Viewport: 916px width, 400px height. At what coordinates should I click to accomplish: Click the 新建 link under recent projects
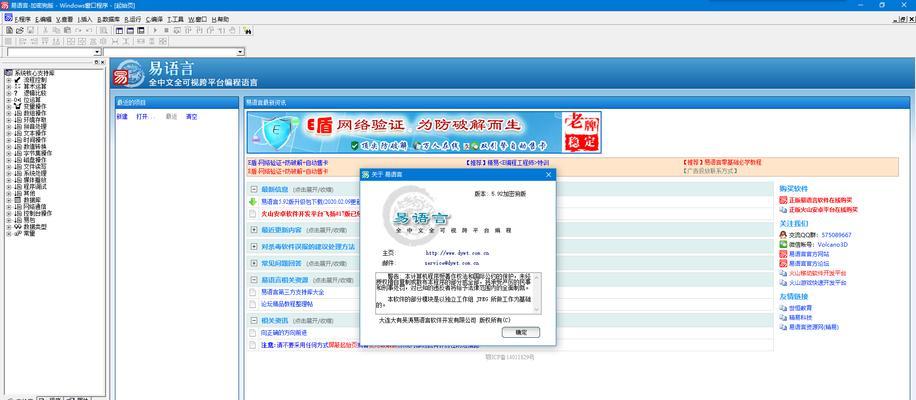(x=122, y=116)
